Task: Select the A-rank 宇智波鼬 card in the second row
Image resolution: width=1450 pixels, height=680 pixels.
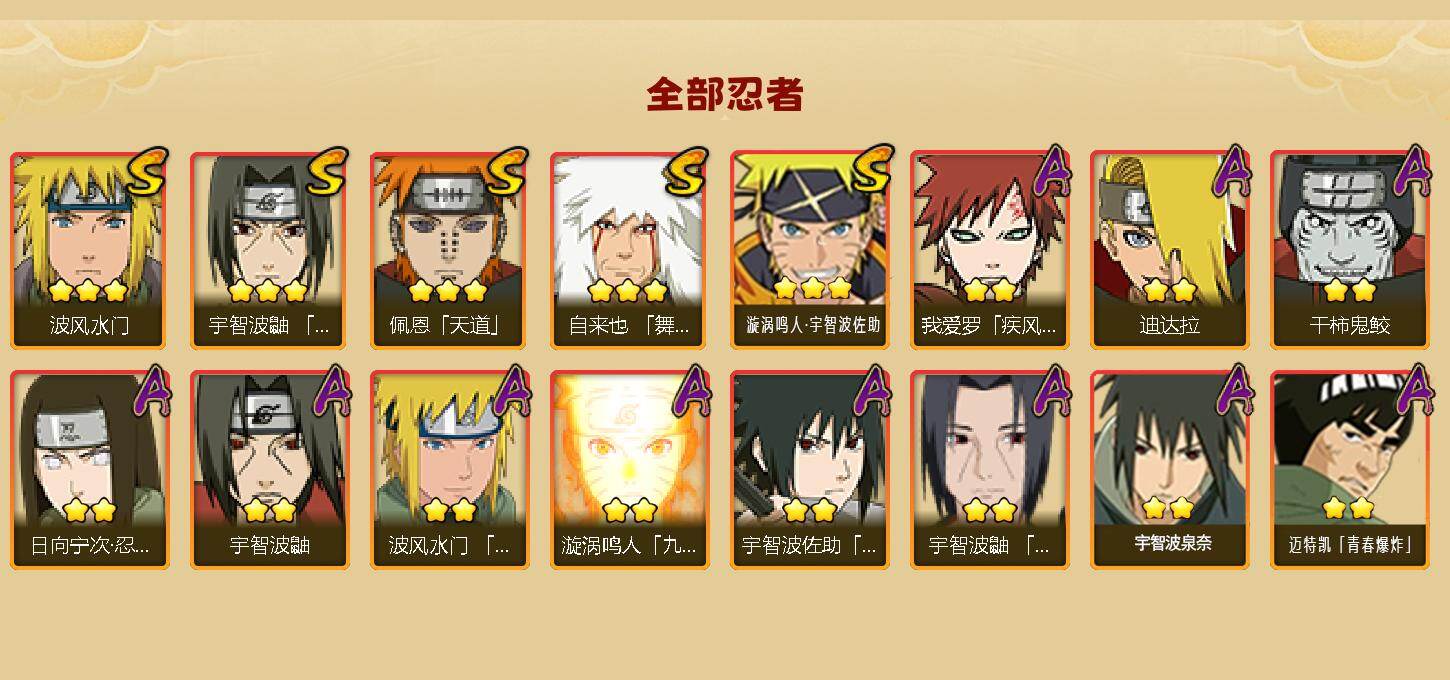Action: tap(269, 470)
